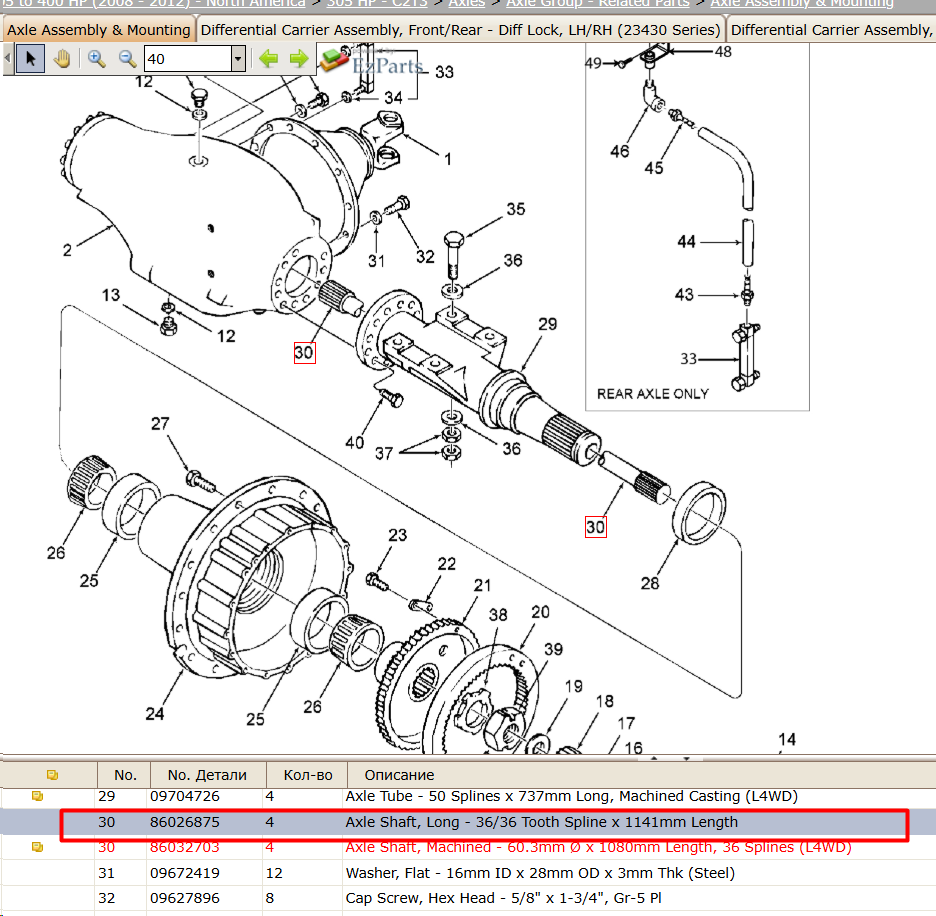Click callout 31 washer on diagram
Image resolution: width=936 pixels, height=916 pixels.
[x=376, y=261]
